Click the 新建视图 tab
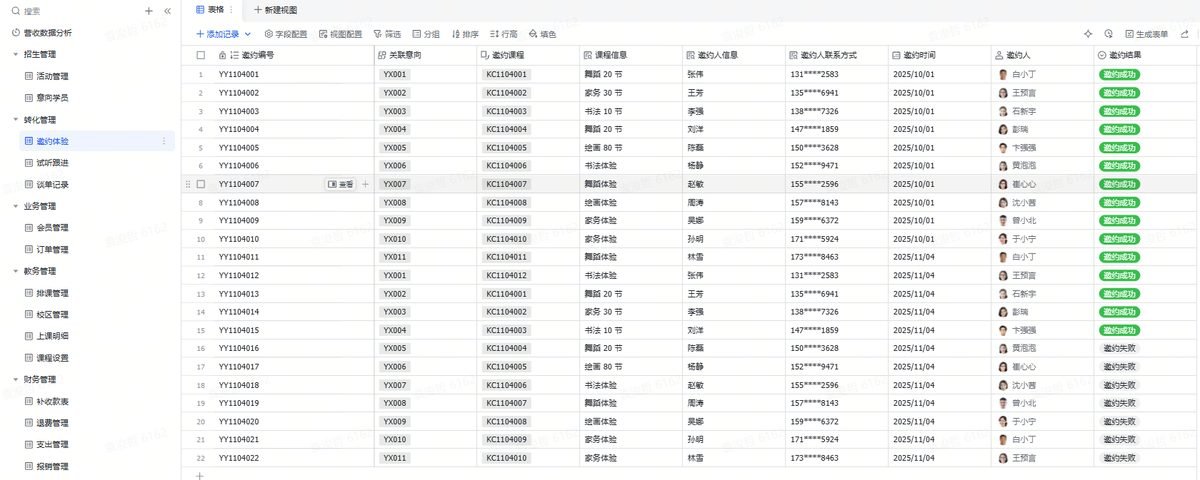The width and height of the screenshot is (1200, 480). pyautogui.click(x=276, y=9)
